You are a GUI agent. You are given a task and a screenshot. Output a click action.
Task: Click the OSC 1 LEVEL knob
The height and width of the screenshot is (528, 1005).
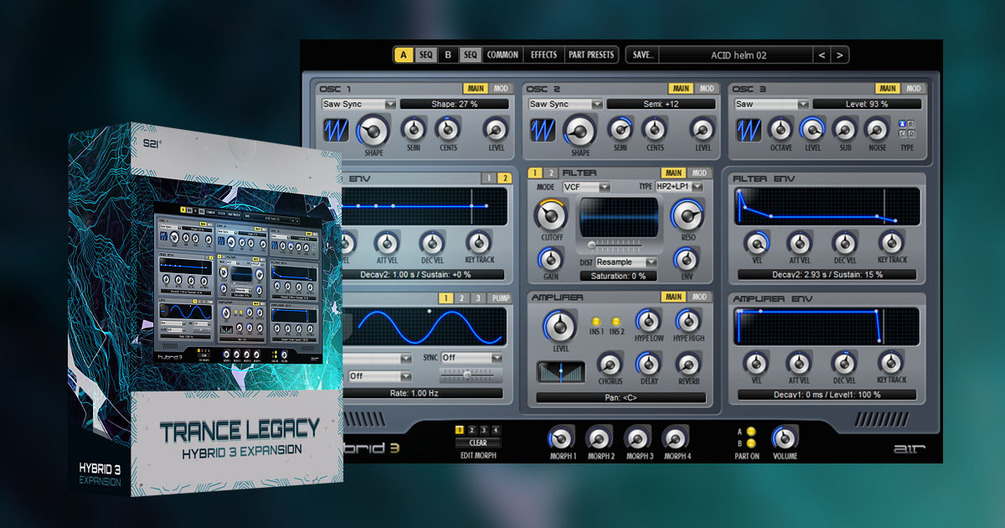[495, 129]
